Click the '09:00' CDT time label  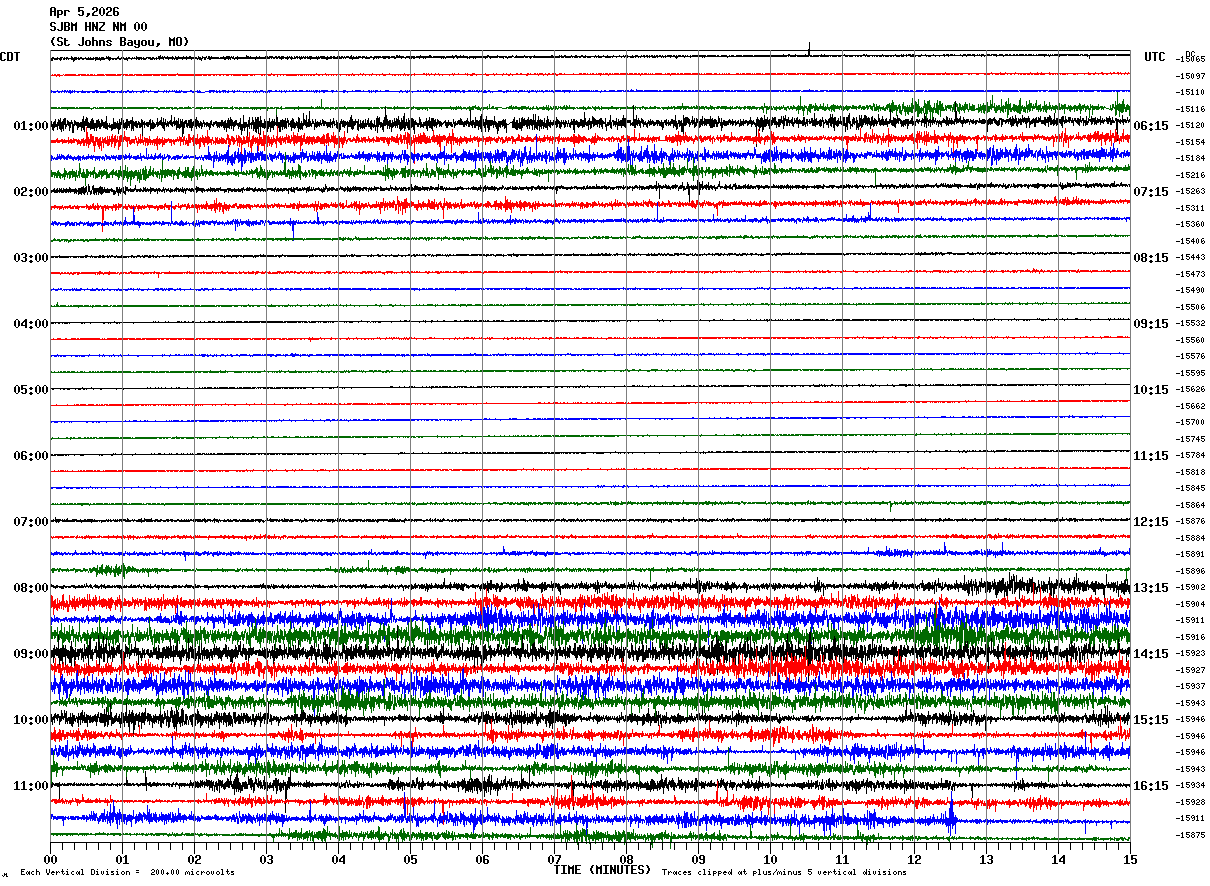[x=31, y=654]
